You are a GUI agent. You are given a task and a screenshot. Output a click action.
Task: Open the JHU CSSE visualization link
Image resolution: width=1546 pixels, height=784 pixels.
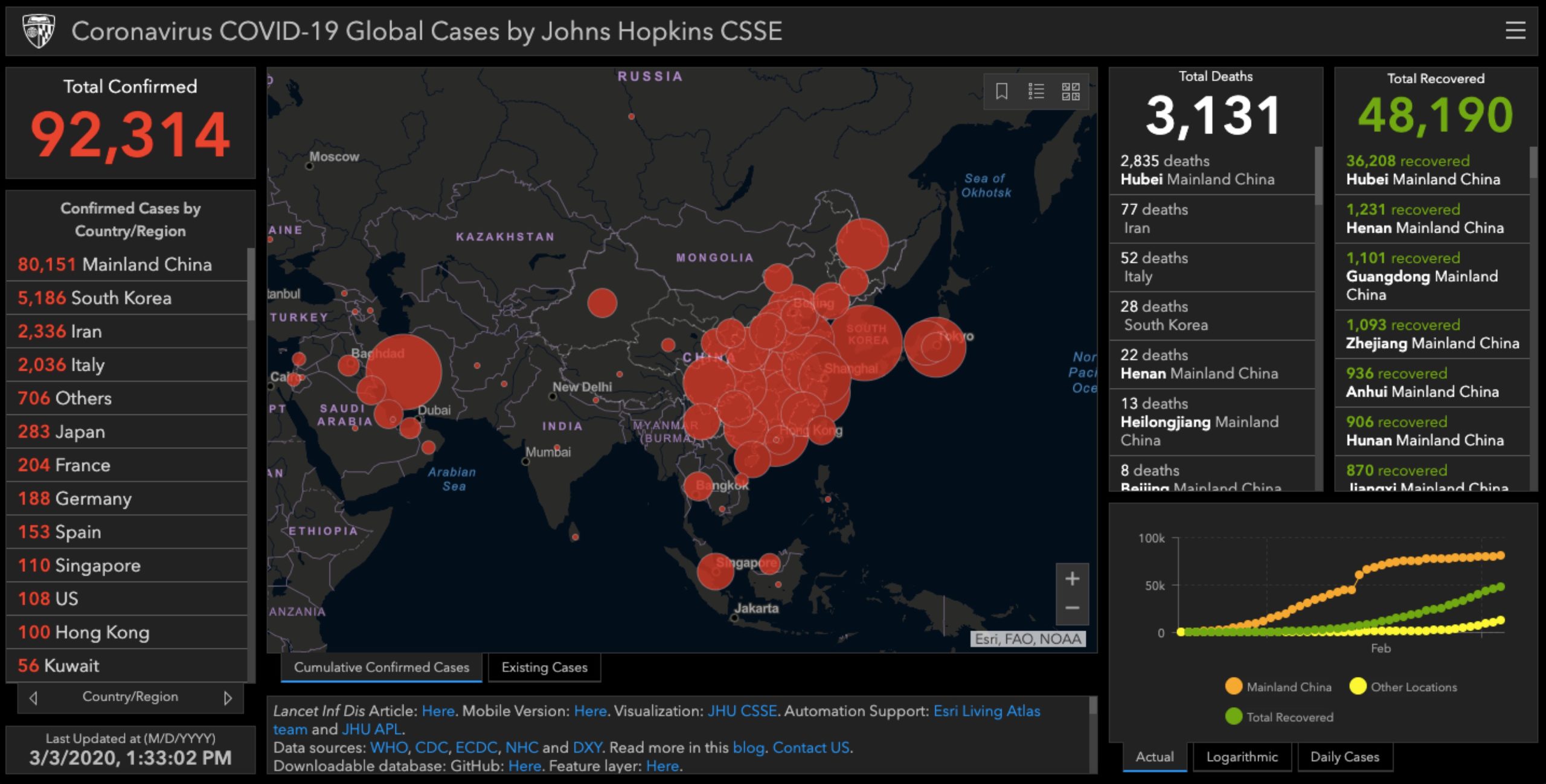(742, 711)
